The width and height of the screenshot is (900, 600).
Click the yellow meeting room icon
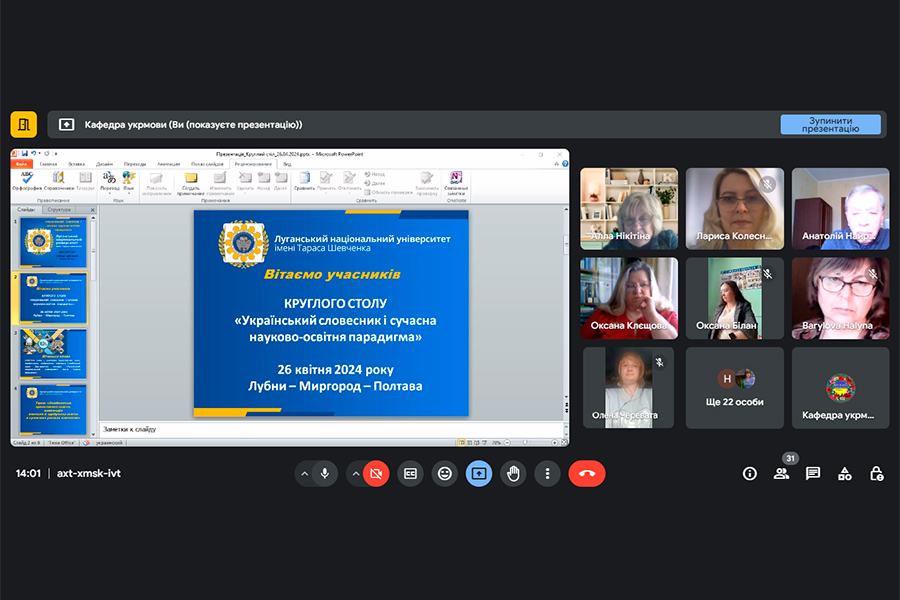tap(24, 125)
